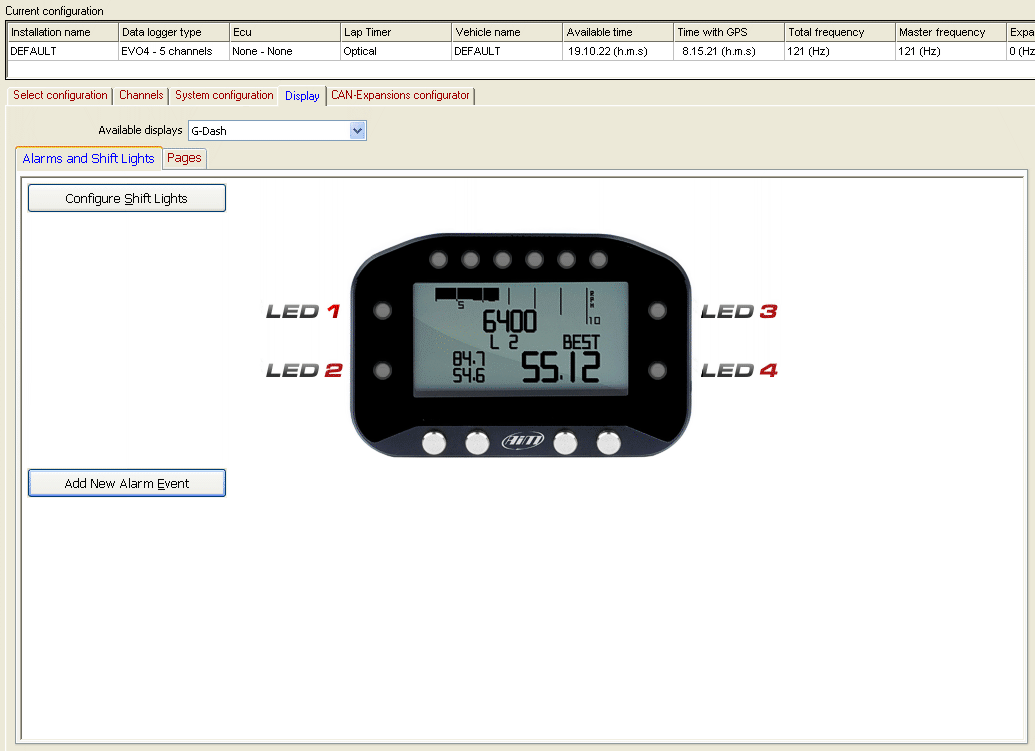Select the alarm LED circle beside LED 2
The width and height of the screenshot is (1035, 751).
tap(383, 370)
